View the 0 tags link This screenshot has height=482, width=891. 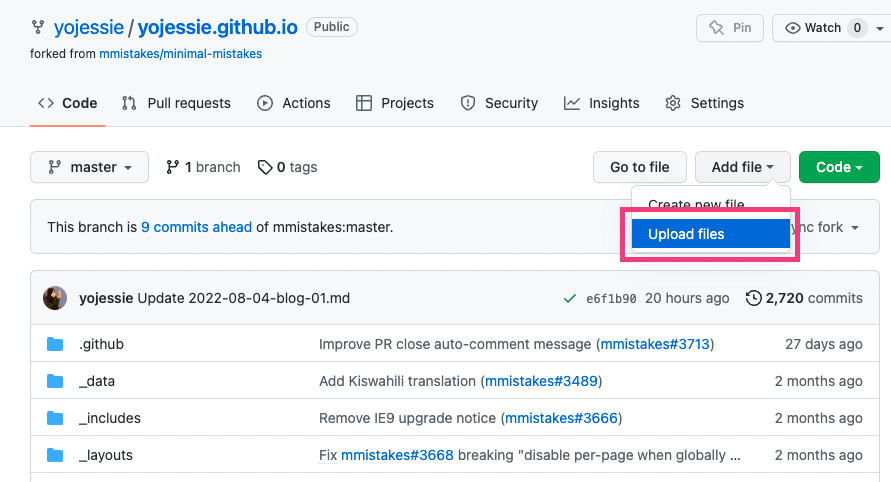[288, 167]
